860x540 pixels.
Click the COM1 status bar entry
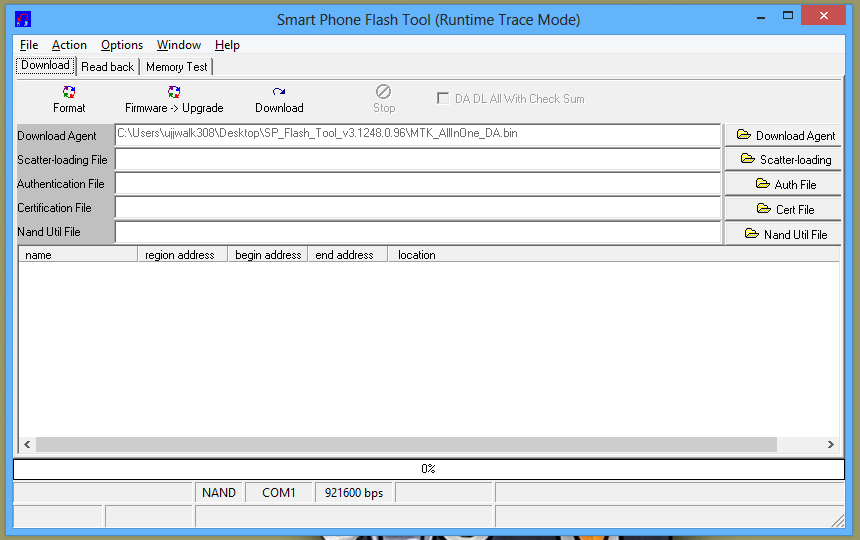point(279,493)
